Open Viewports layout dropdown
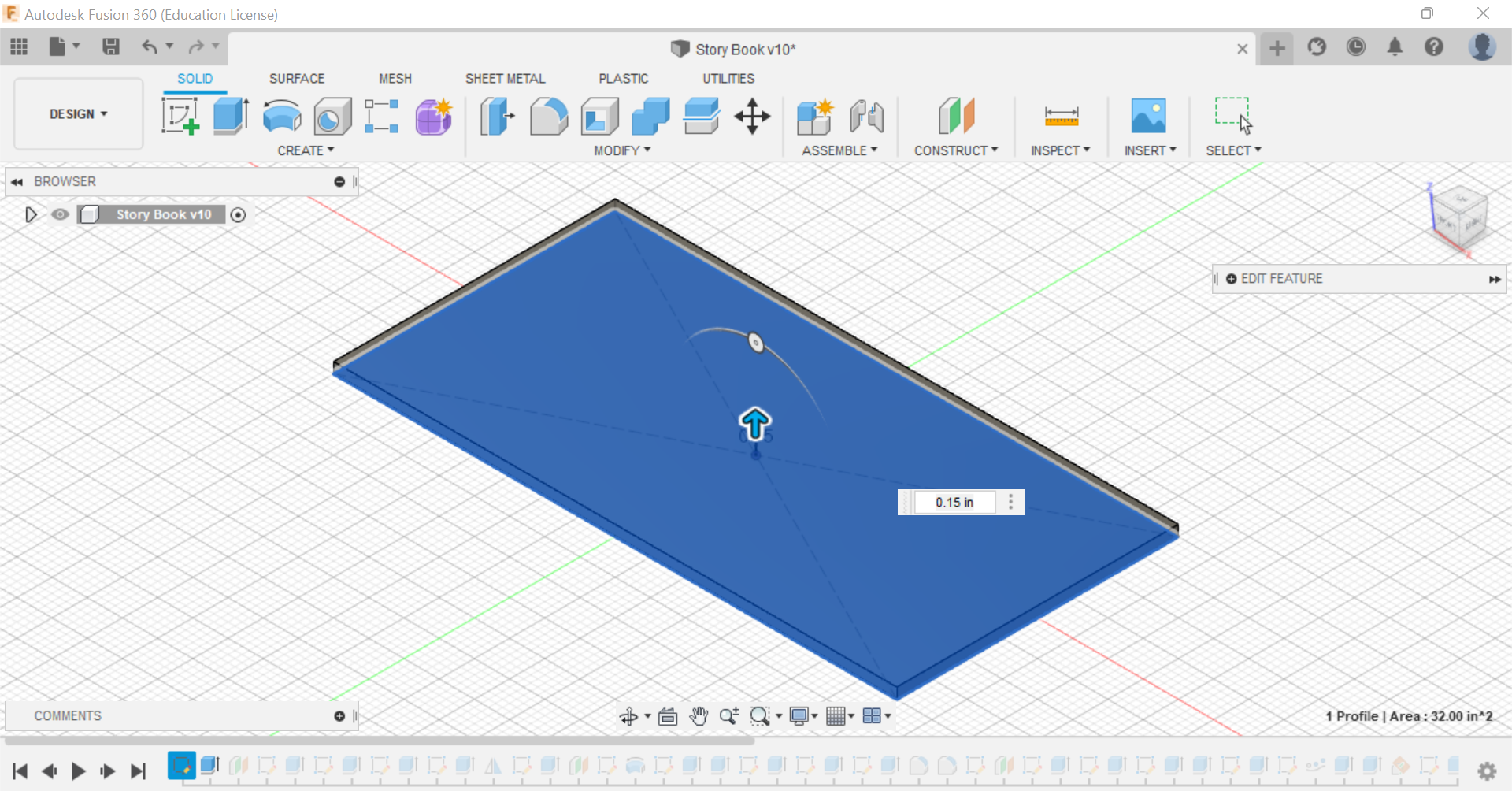The image size is (1512, 791). (x=877, y=716)
